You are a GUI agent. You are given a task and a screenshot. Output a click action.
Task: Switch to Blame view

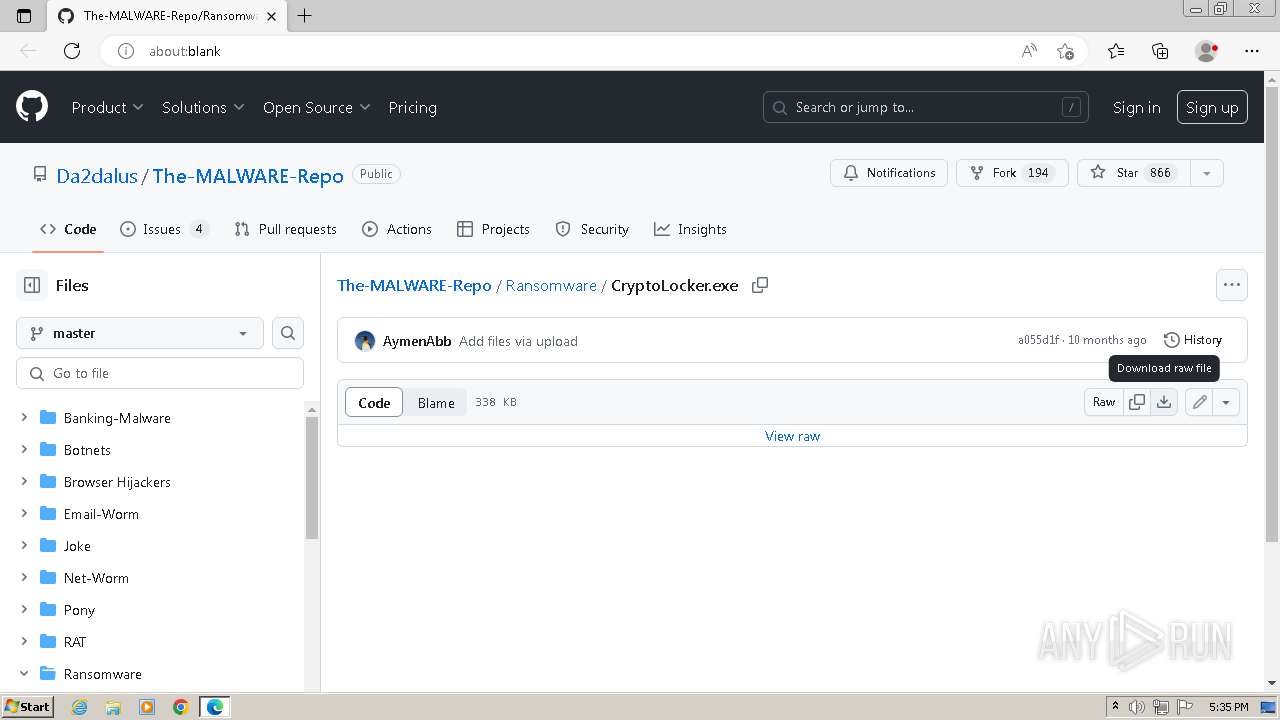[x=436, y=402]
